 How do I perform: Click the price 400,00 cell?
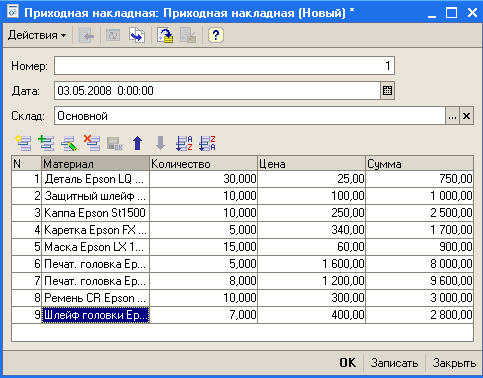point(311,315)
